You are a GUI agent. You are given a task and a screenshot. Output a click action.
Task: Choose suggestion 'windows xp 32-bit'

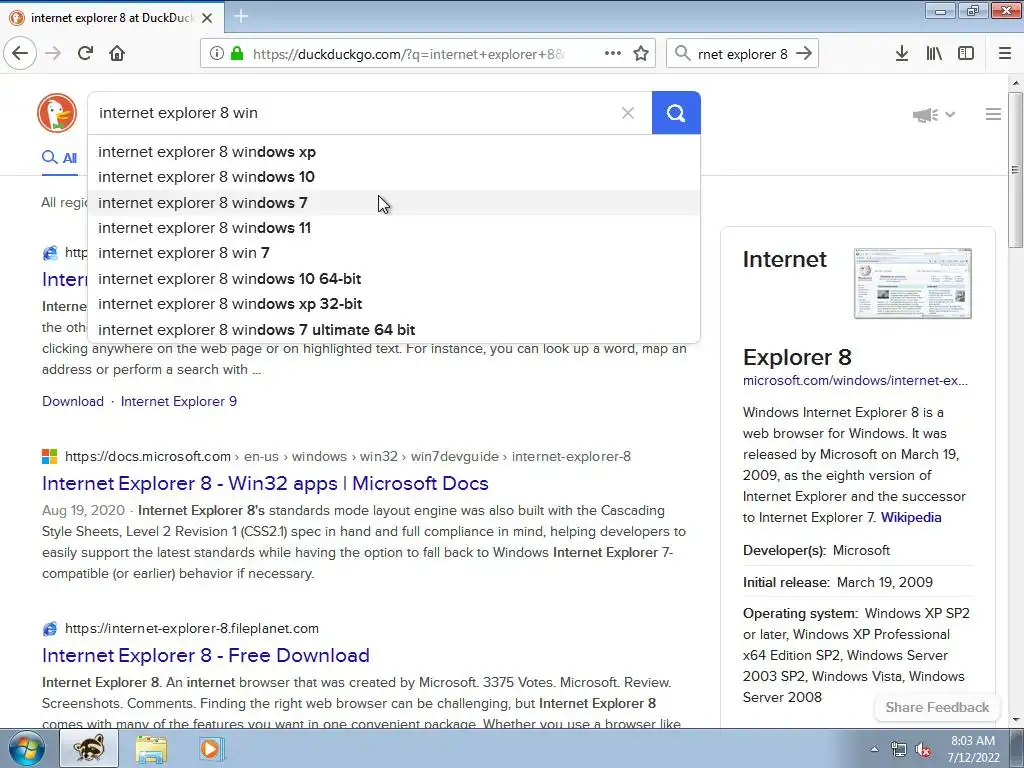pyautogui.click(x=394, y=304)
